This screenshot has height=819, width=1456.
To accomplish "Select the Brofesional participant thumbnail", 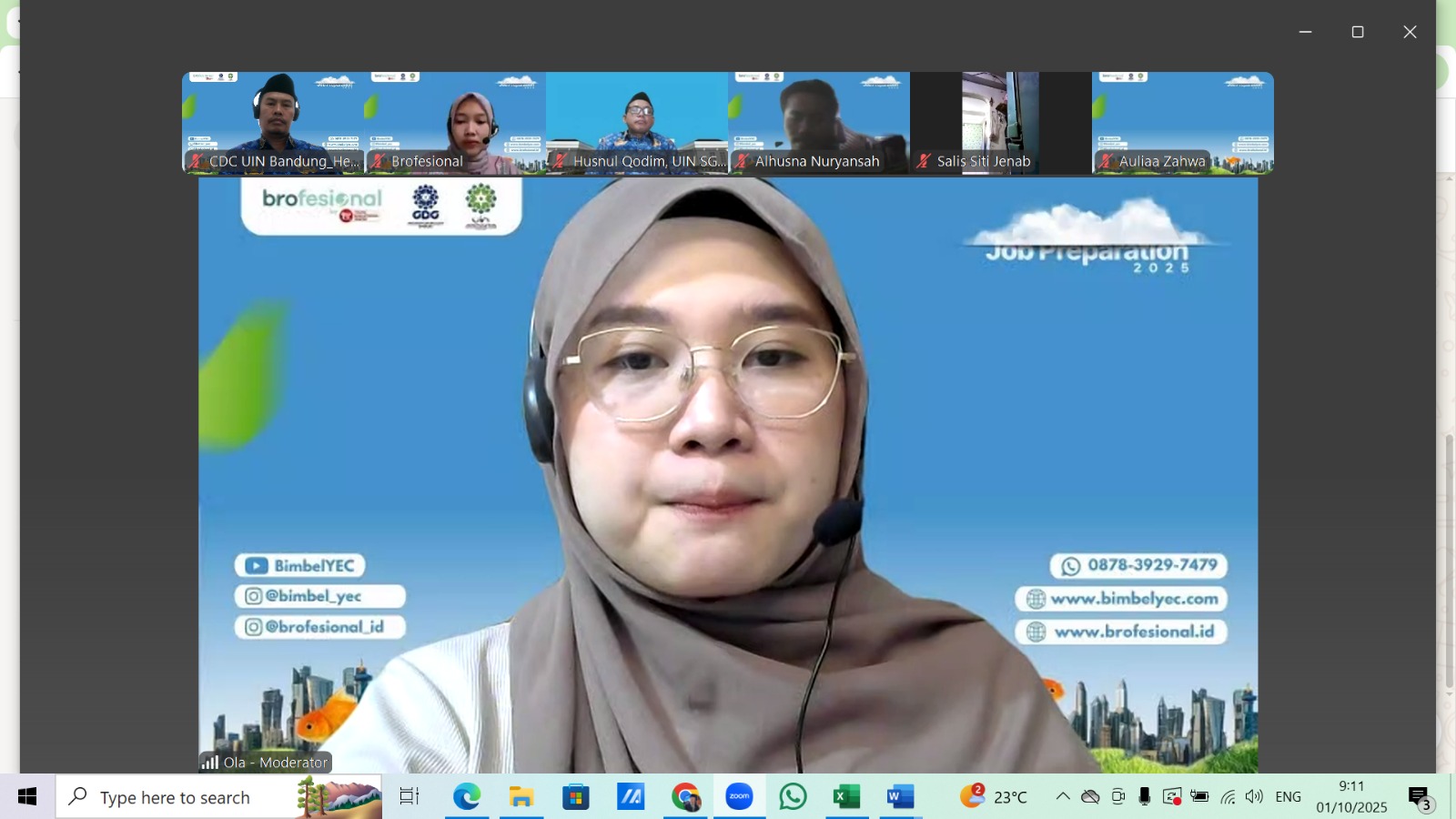I will tap(455, 122).
